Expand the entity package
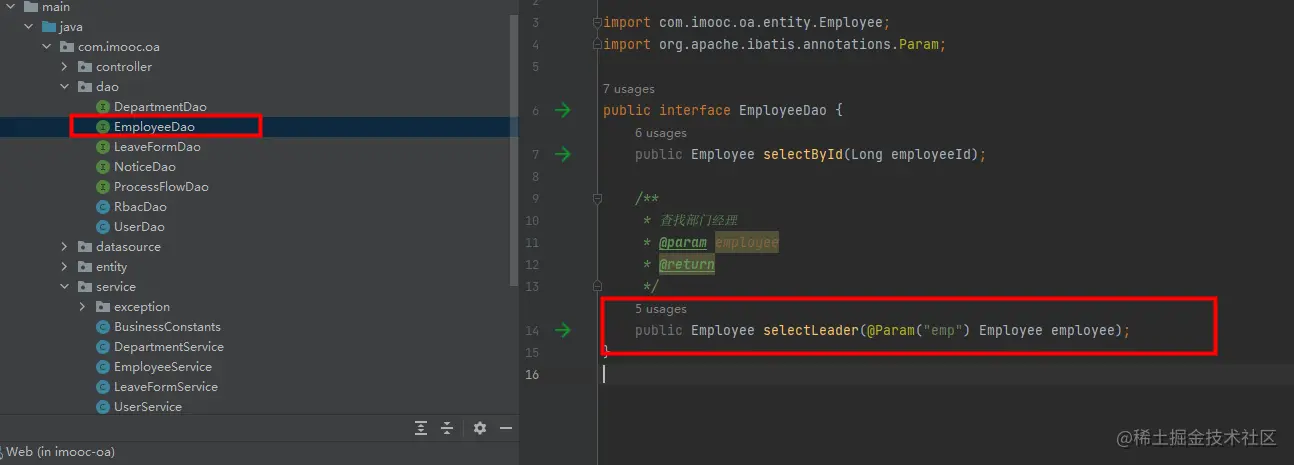Screen dimensions: 1294x465 (x=65, y=267)
